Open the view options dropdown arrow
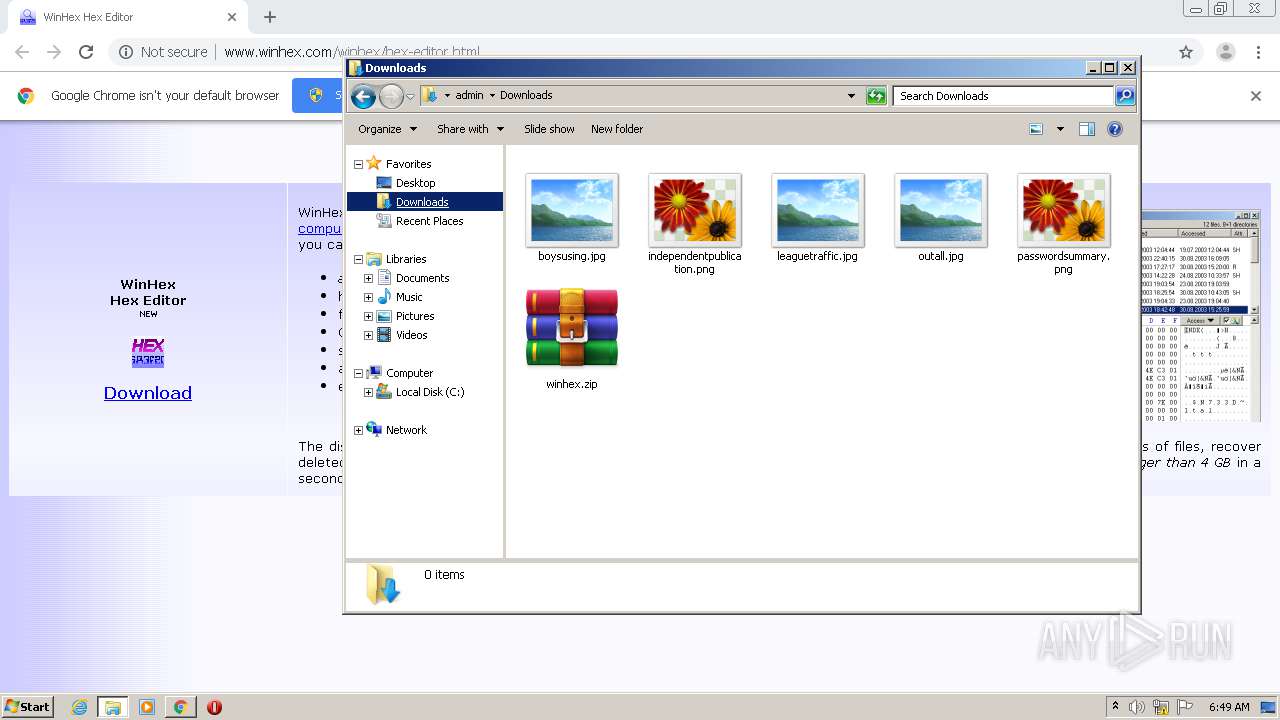1280x720 pixels. coord(1060,129)
